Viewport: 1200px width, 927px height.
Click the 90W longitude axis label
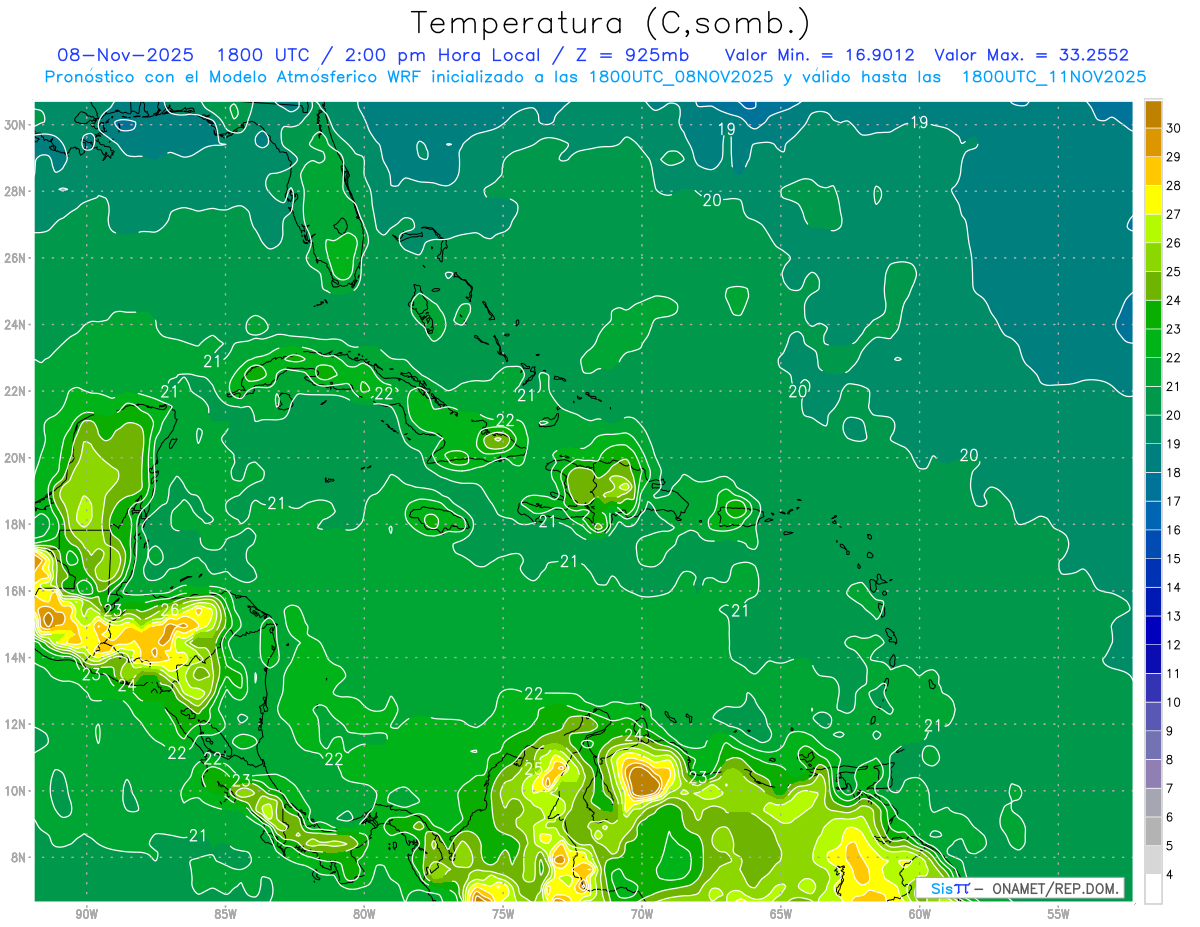[x=86, y=914]
